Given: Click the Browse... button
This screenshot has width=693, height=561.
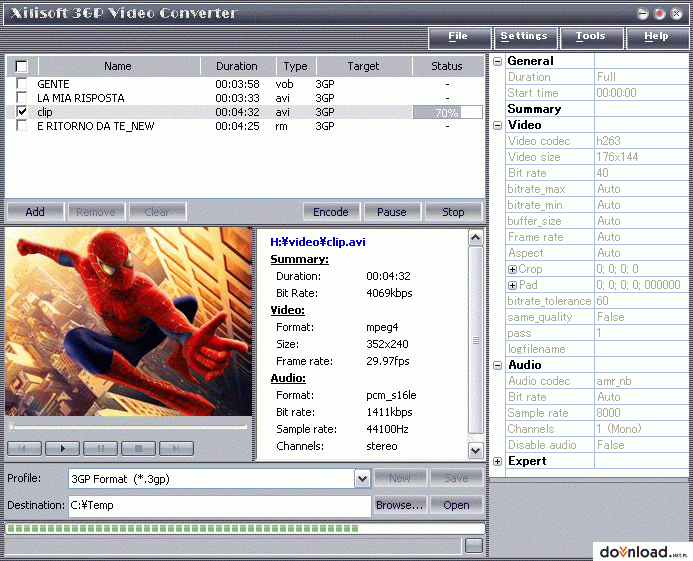Looking at the screenshot, I should (400, 505).
